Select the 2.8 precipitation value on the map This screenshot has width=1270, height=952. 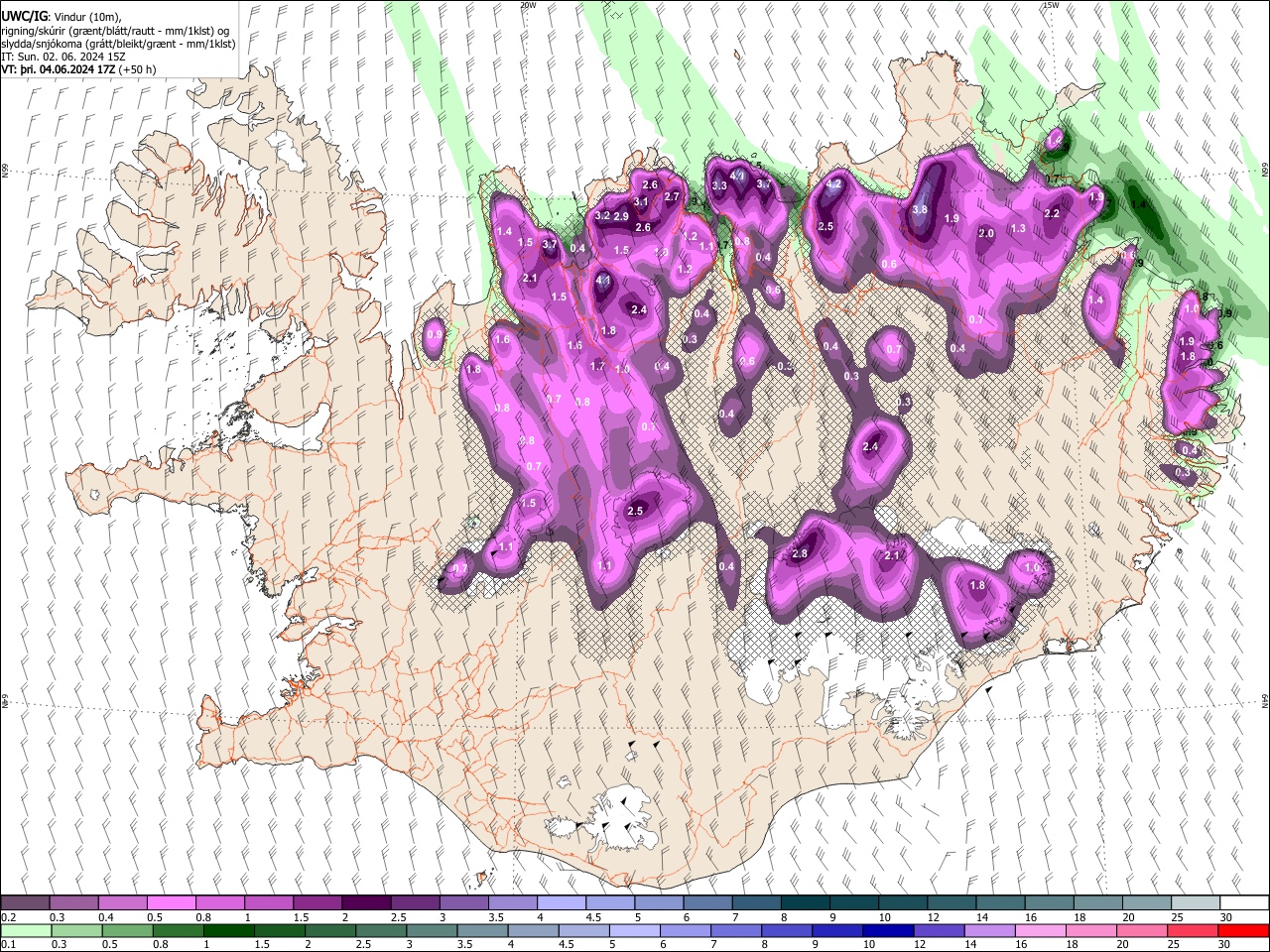click(x=800, y=553)
